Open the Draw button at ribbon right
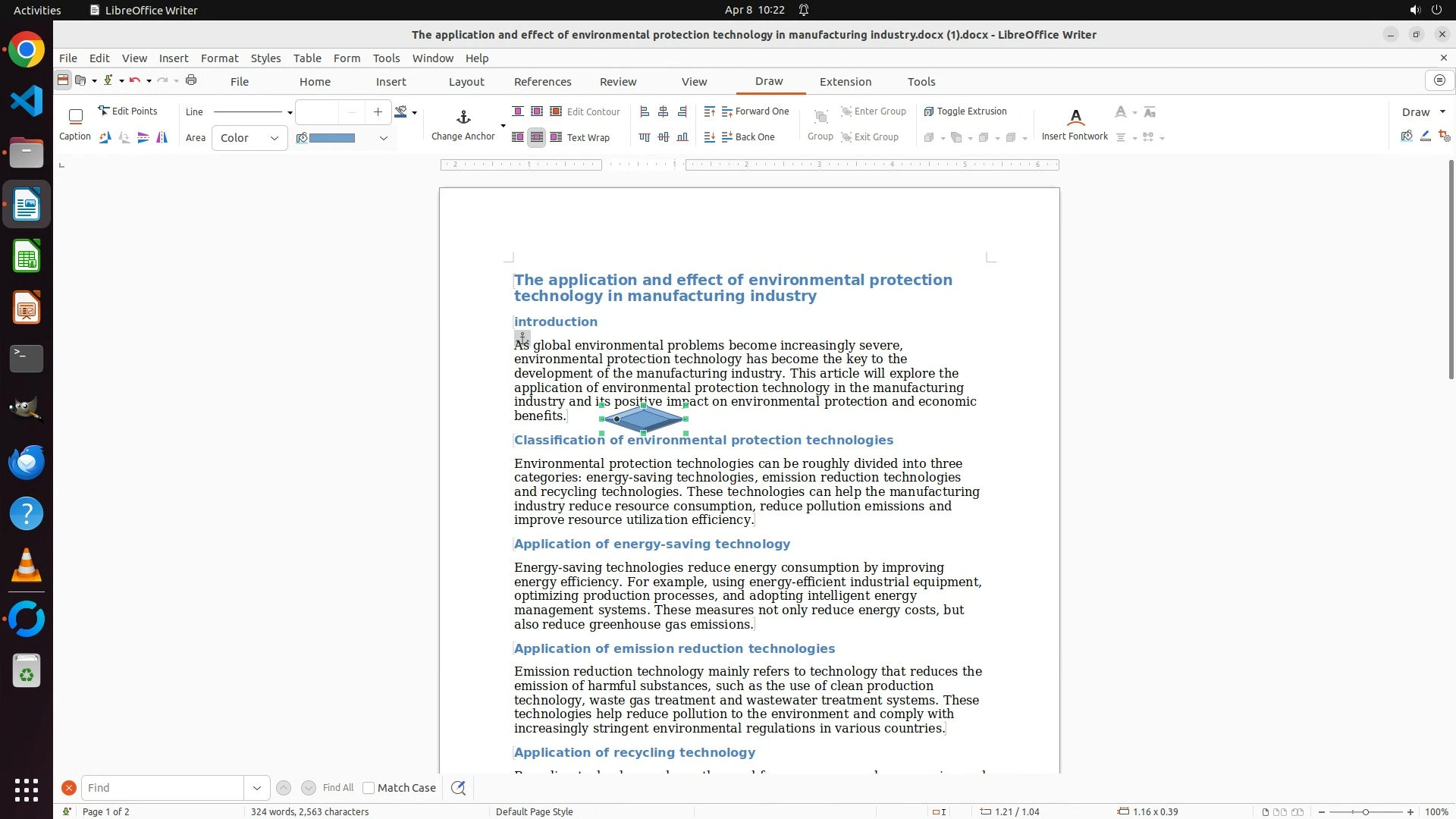 (1423, 112)
